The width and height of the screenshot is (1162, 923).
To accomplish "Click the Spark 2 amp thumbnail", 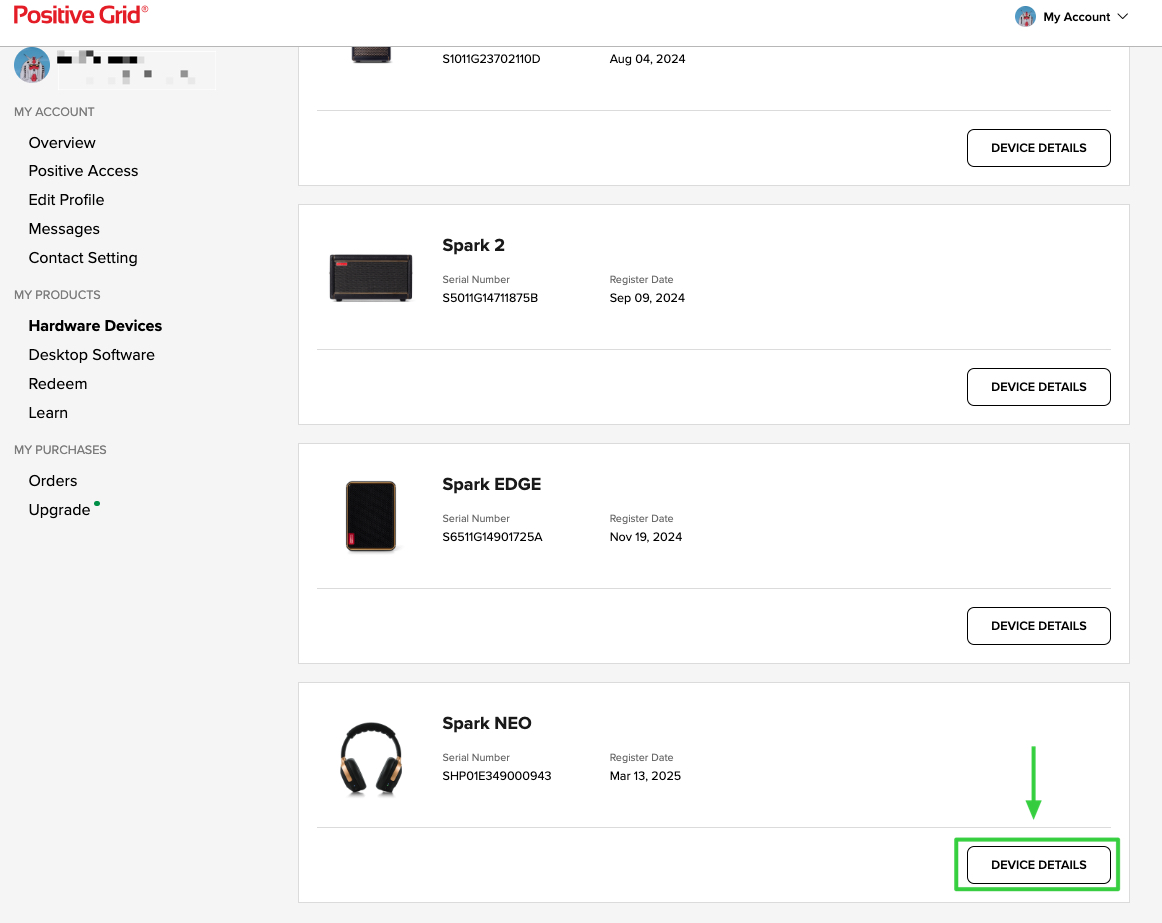I will [x=371, y=278].
